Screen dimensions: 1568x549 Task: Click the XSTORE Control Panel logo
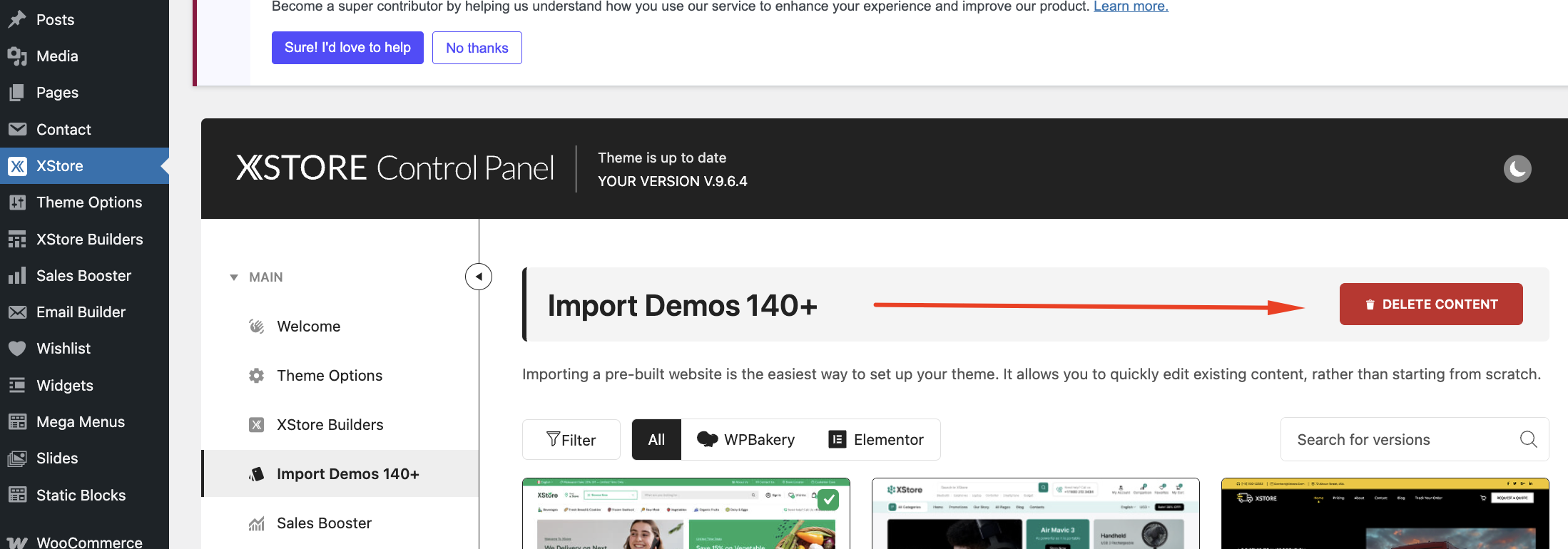[x=394, y=168]
